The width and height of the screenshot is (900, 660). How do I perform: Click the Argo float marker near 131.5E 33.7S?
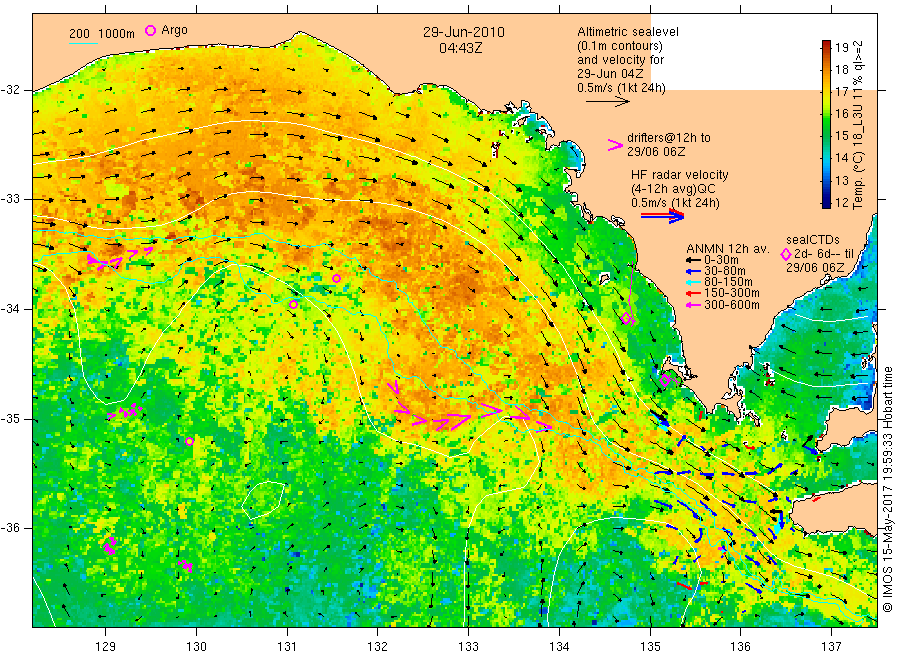pos(336,278)
